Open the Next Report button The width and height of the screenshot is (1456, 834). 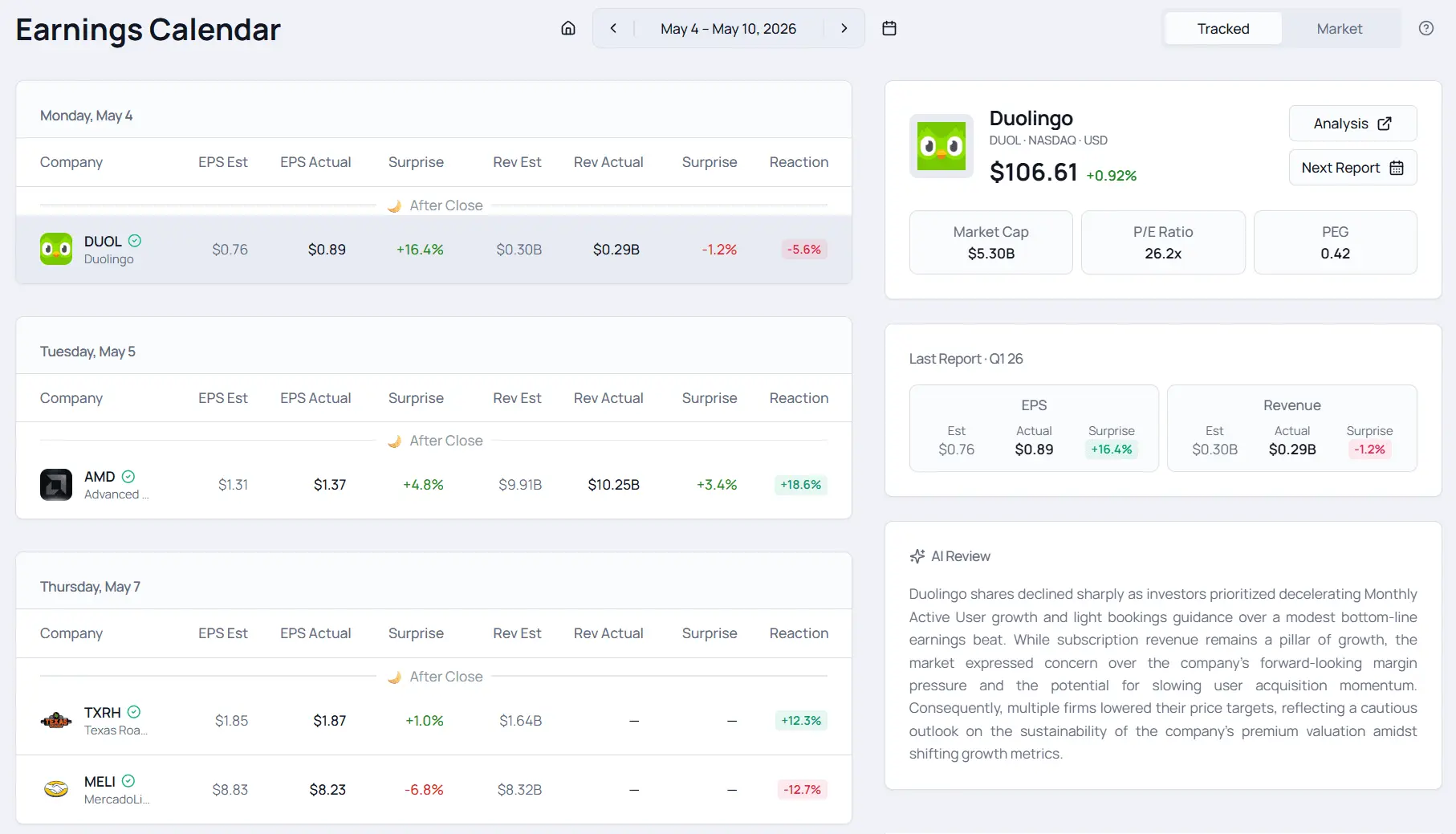tap(1352, 168)
